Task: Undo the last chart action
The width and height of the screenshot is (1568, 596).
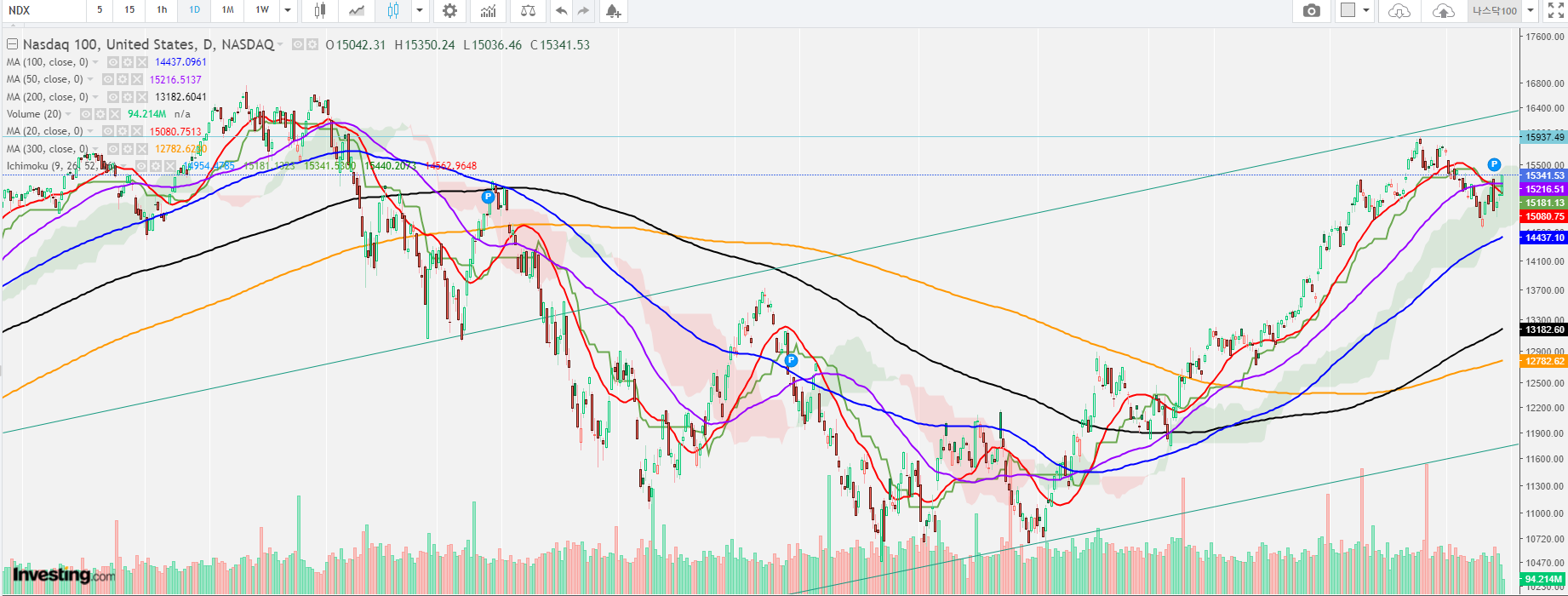Action: click(561, 11)
